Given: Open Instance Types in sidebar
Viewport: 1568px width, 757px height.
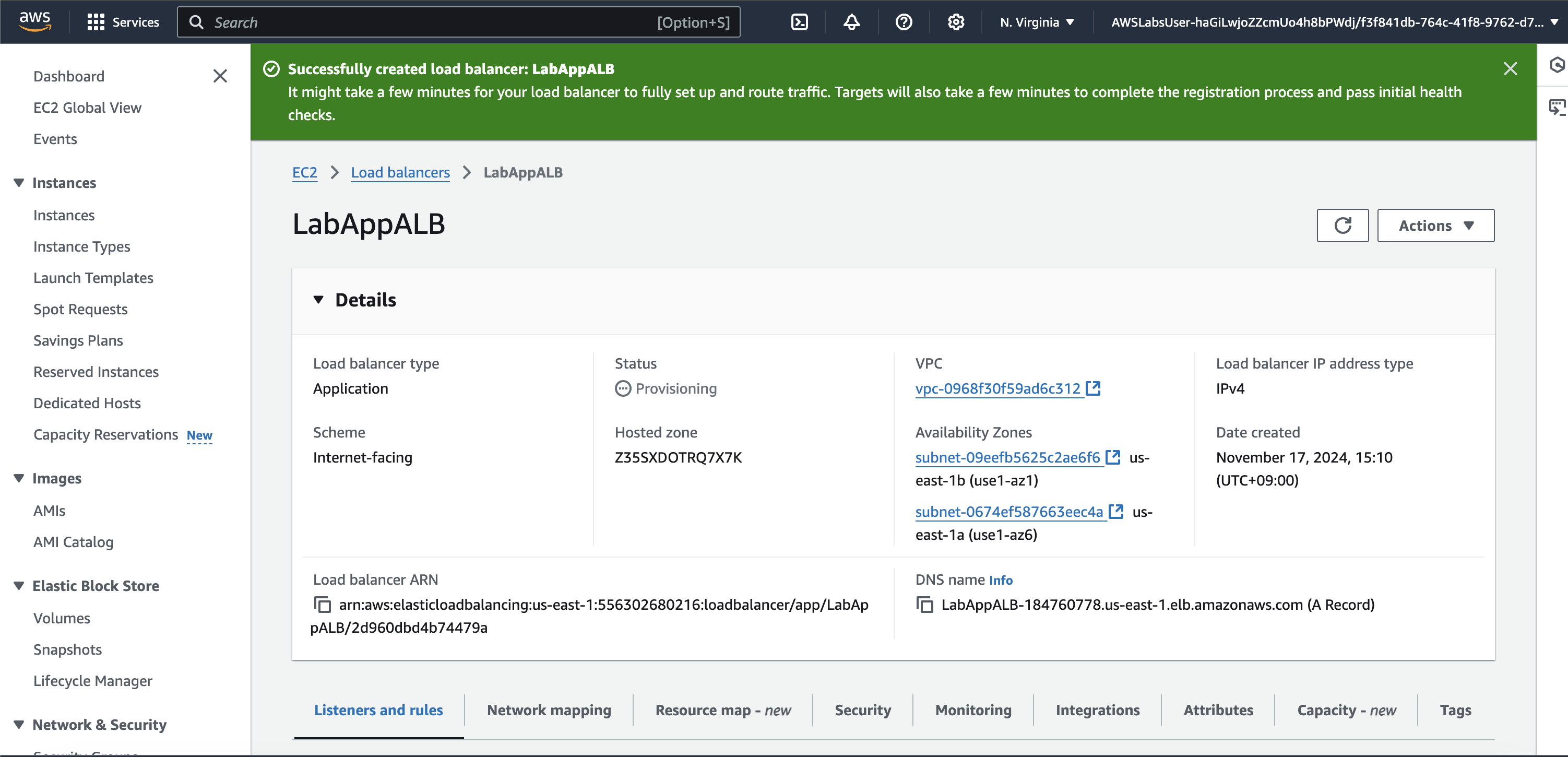Looking at the screenshot, I should (81, 246).
